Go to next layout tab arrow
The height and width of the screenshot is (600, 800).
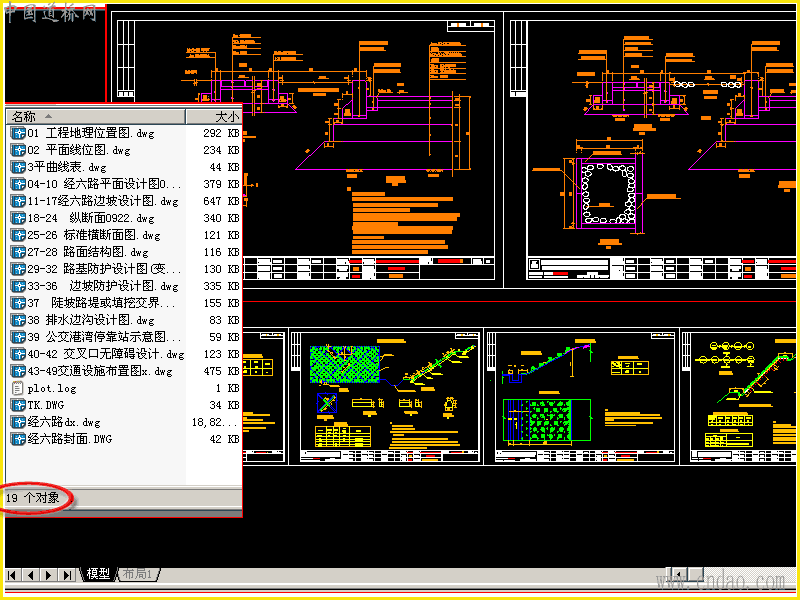pyautogui.click(x=48, y=575)
